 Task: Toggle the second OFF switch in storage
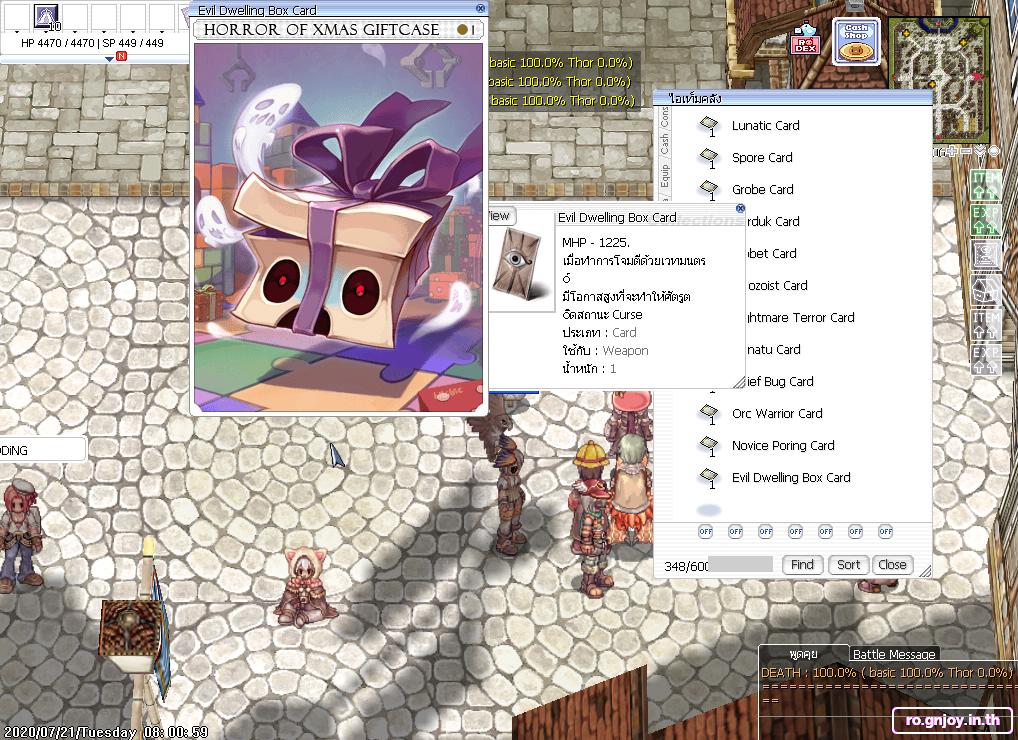click(x=736, y=532)
